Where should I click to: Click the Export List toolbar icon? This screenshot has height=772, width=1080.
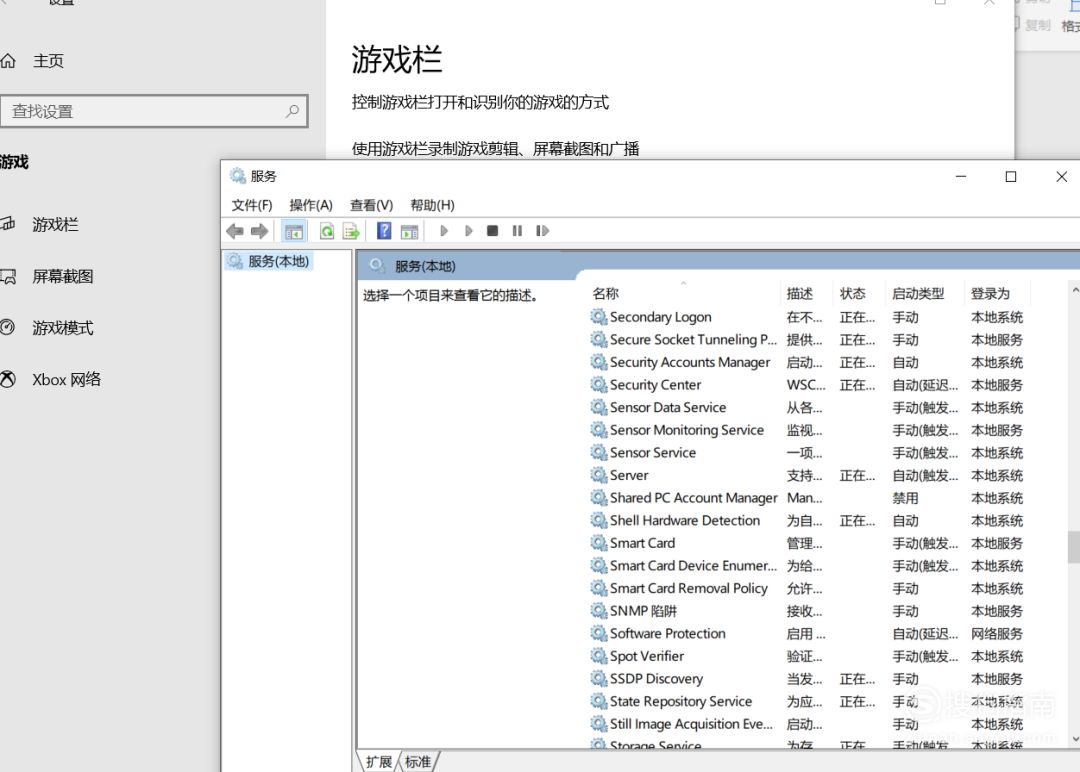click(351, 231)
